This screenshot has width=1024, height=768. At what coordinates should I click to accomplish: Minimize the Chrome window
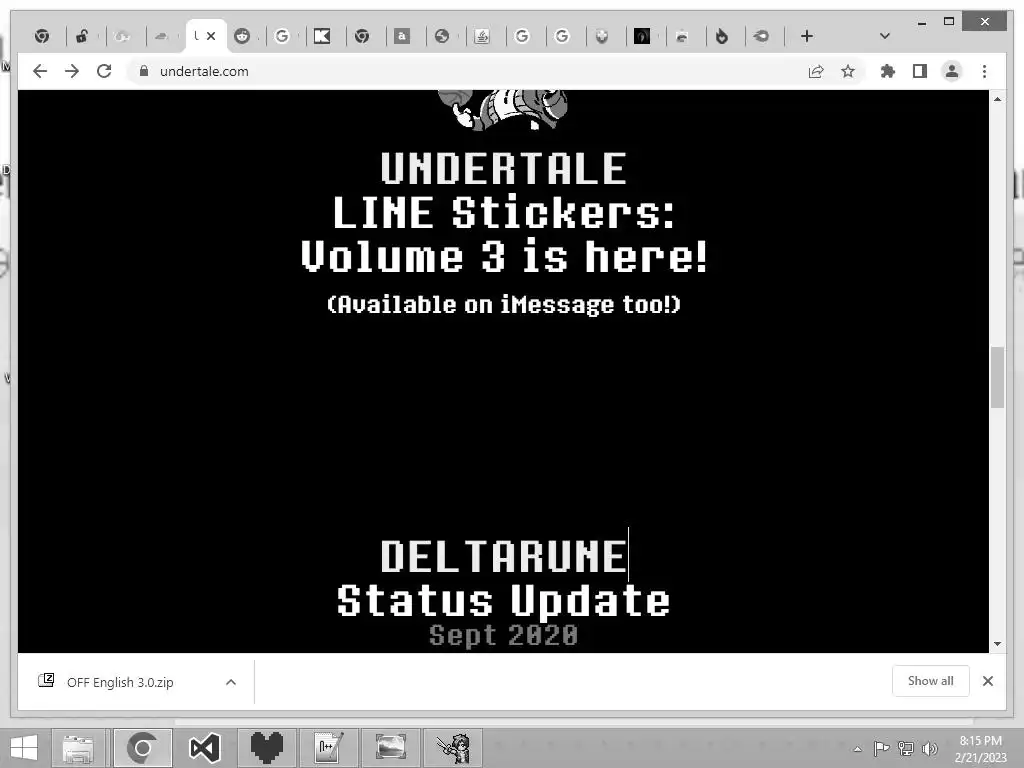point(921,22)
